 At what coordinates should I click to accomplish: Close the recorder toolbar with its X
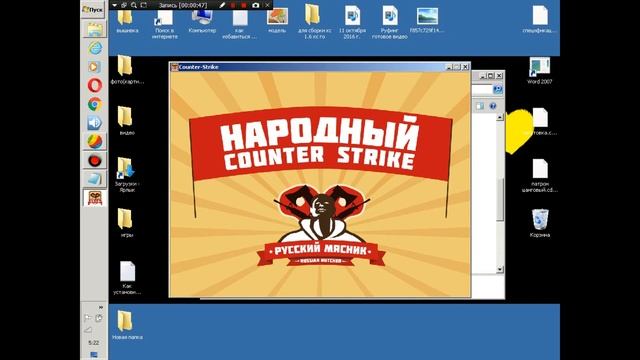pos(267,5)
